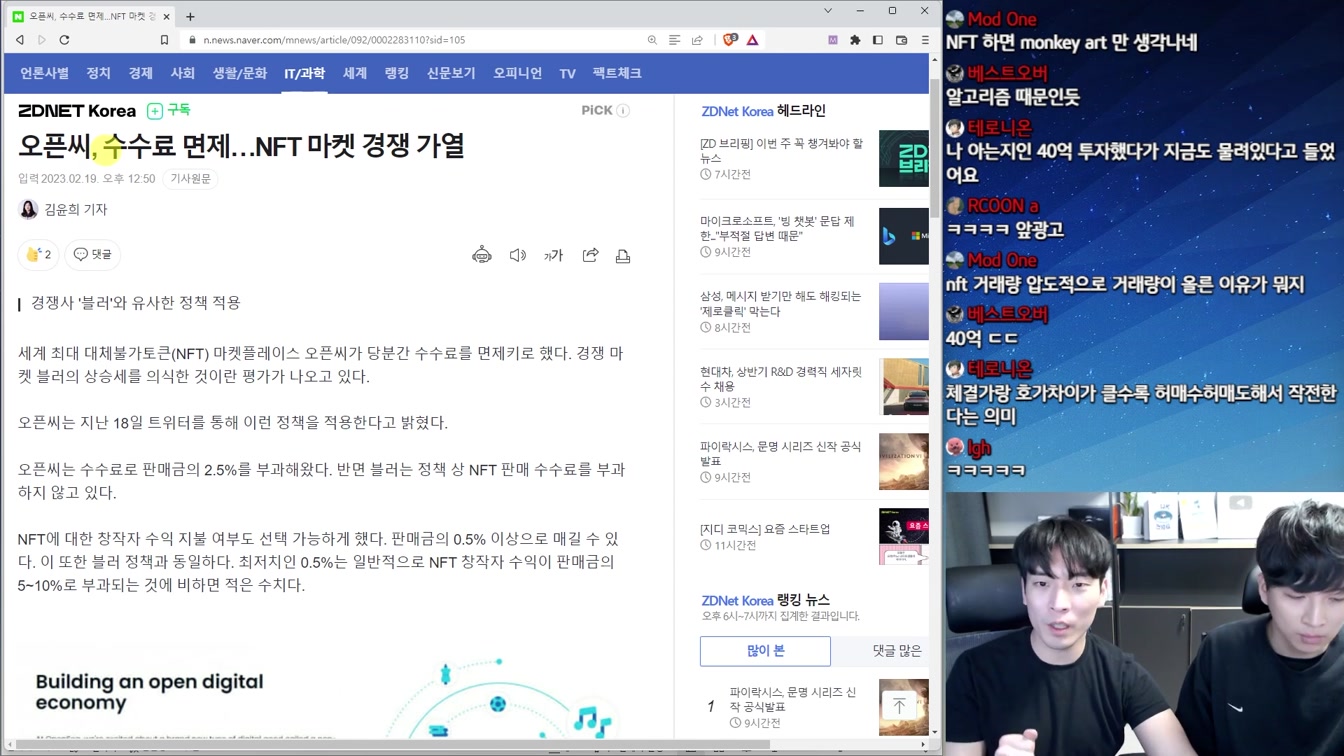The image size is (1344, 756).
Task: Open ZDNet Korea 헤드라인 heading link
Action: 763,111
